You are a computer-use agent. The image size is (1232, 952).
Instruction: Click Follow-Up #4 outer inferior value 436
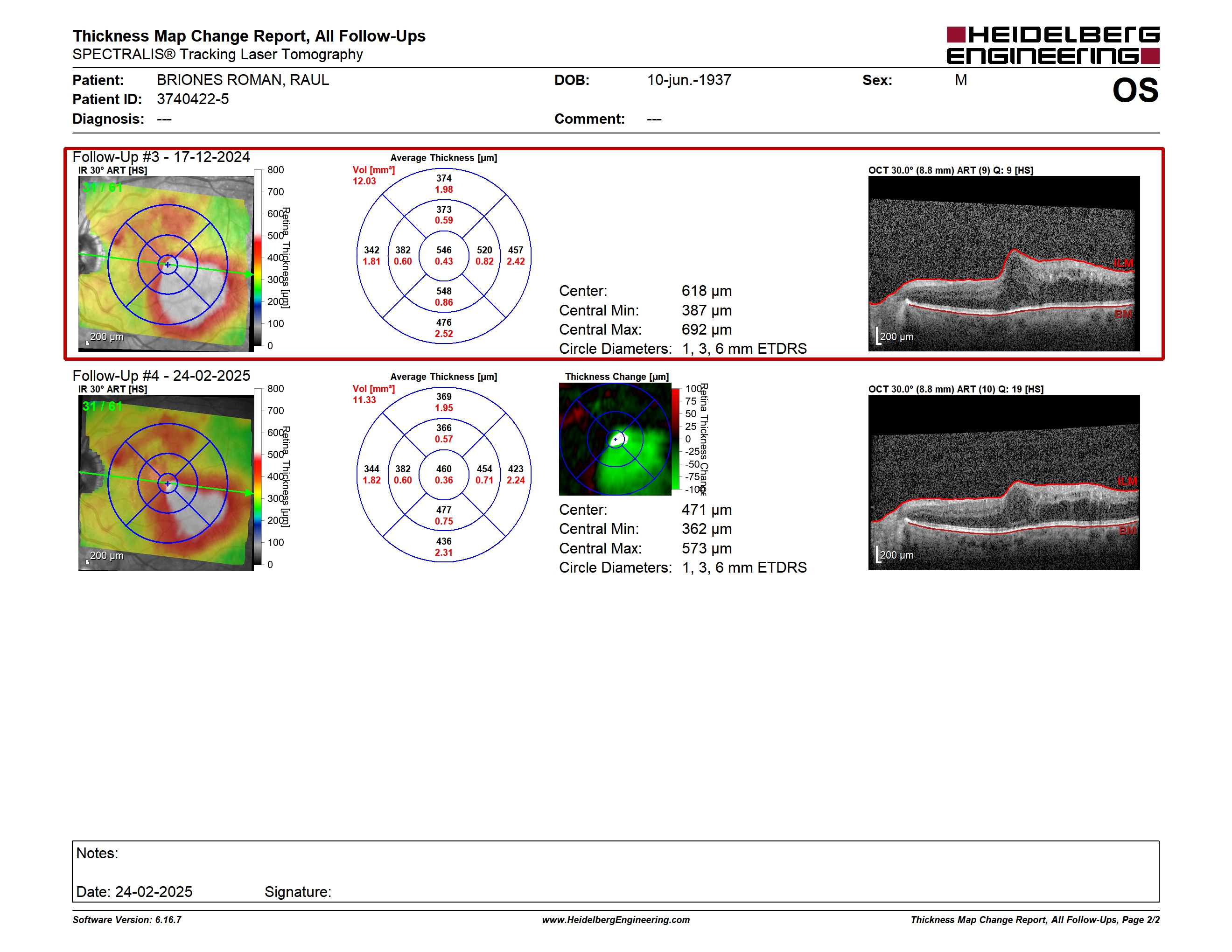tap(443, 541)
